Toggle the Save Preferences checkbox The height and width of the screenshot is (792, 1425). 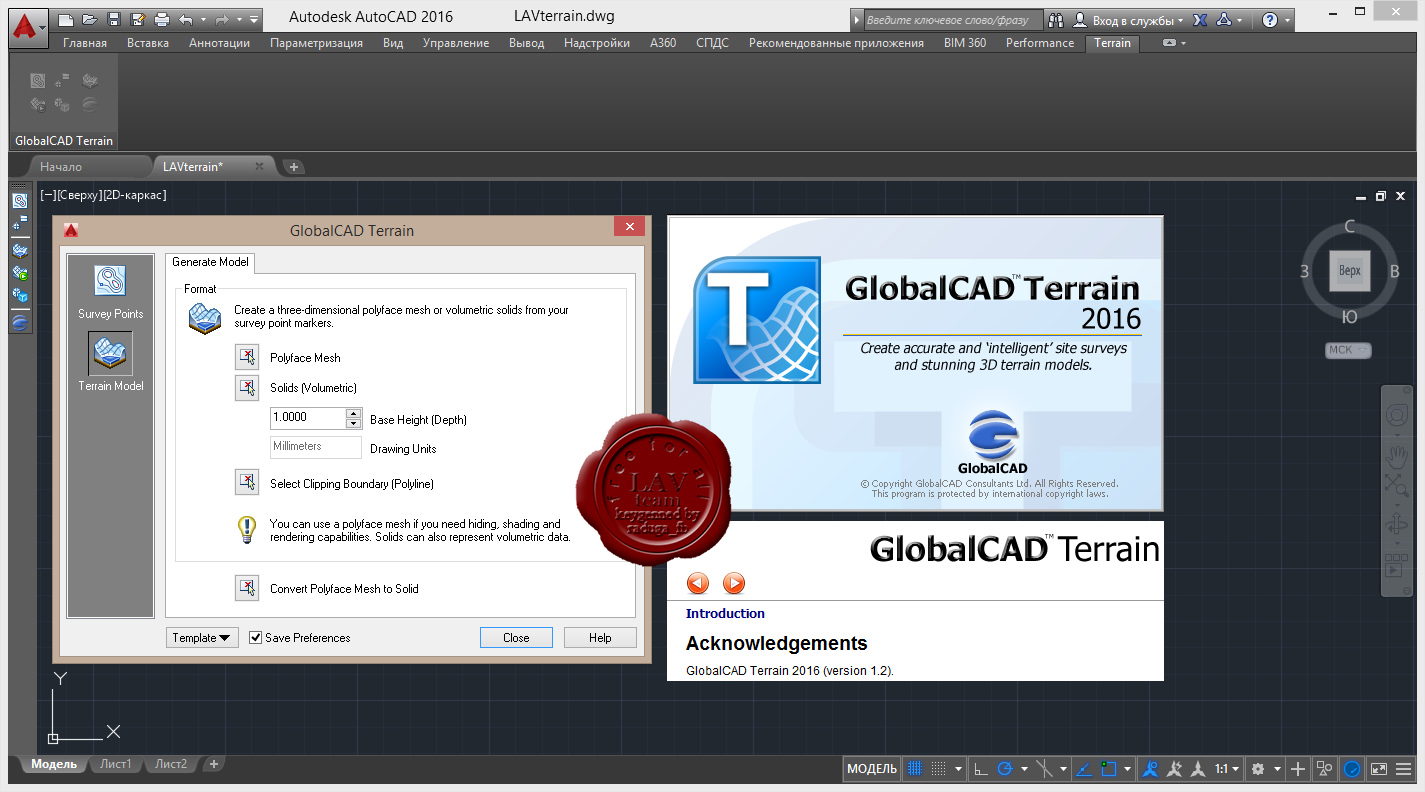tap(255, 638)
